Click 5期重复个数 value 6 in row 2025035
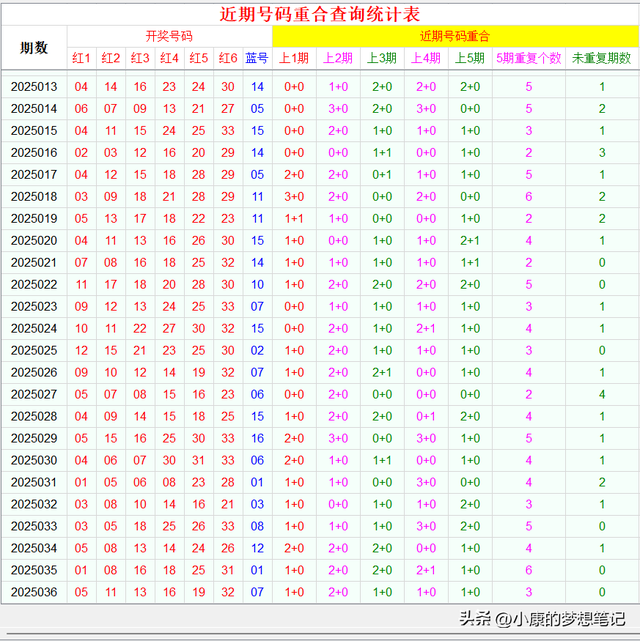 point(529,570)
